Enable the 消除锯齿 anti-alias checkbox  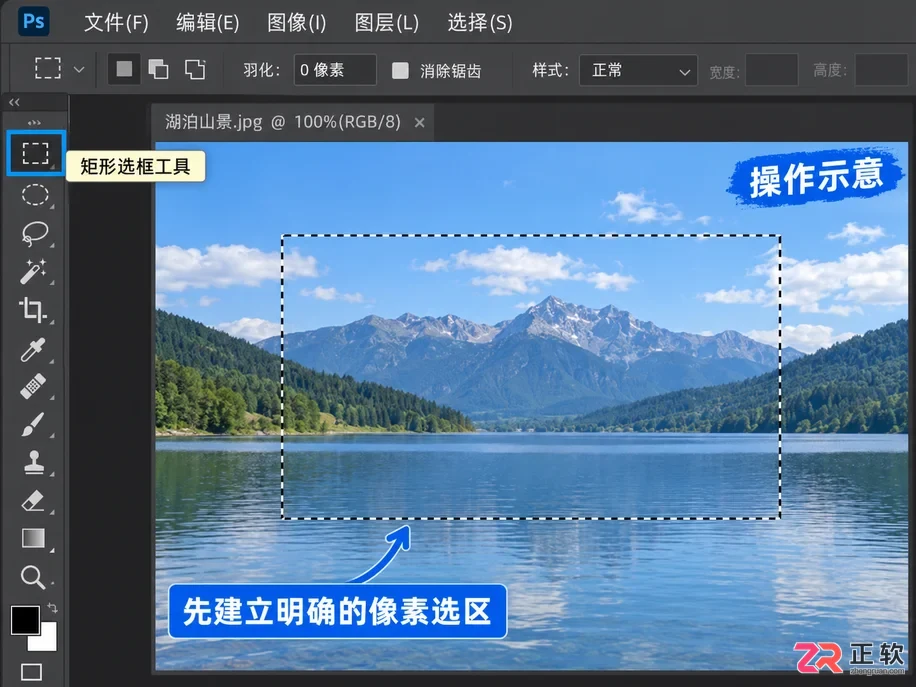tap(400, 71)
